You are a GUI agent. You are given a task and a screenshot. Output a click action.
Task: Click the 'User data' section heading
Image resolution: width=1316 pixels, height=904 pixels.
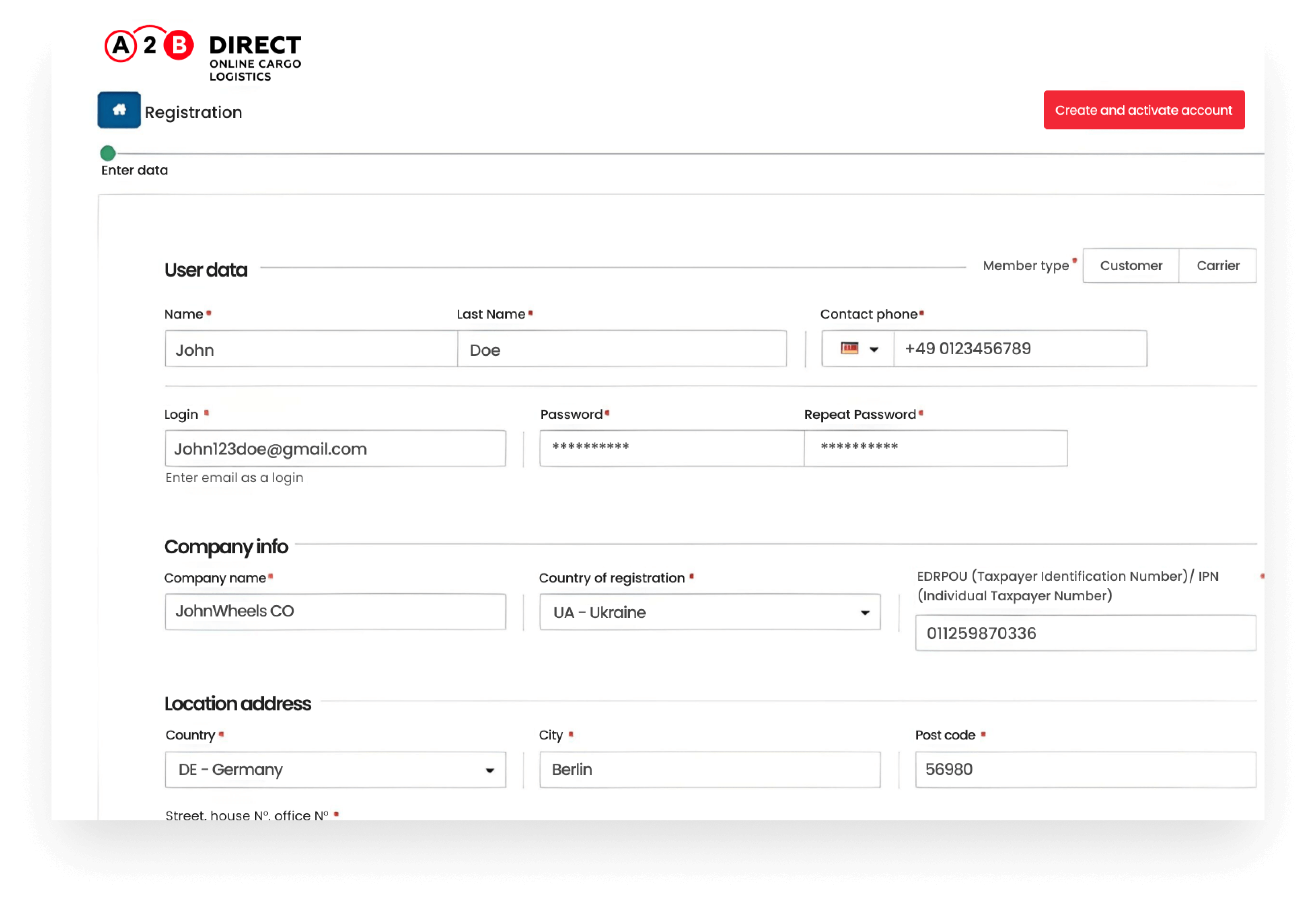(206, 269)
